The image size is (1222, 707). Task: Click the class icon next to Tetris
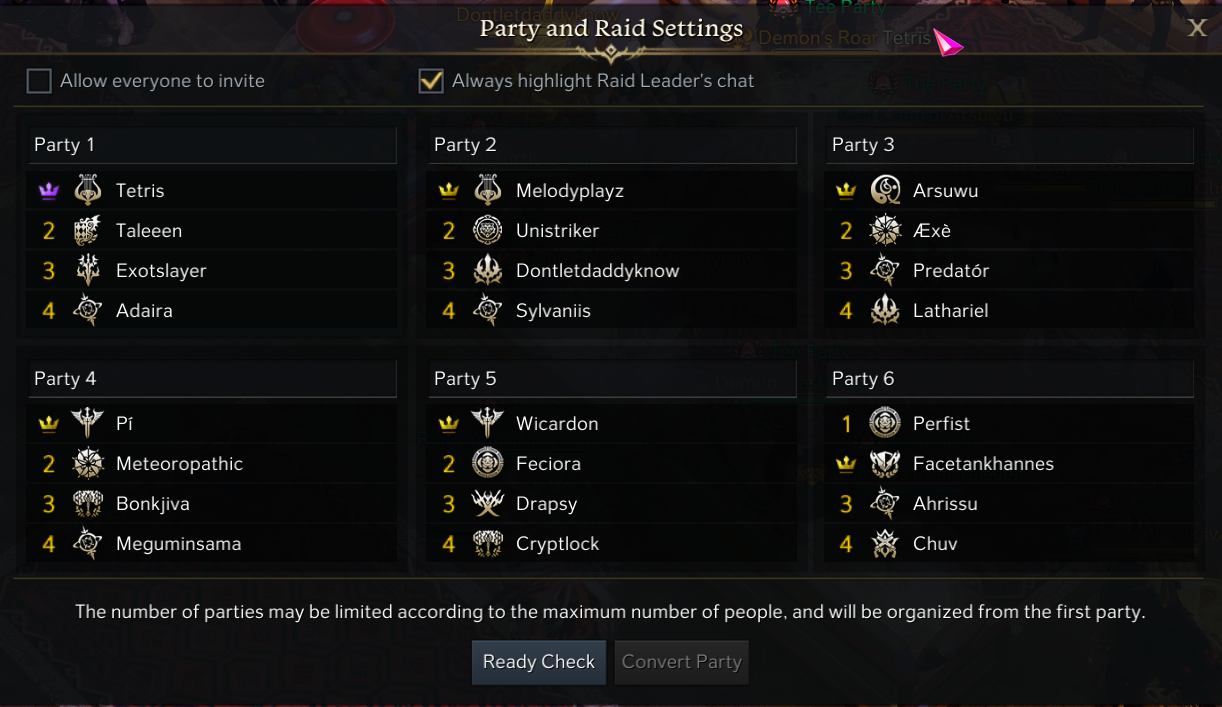coord(88,190)
